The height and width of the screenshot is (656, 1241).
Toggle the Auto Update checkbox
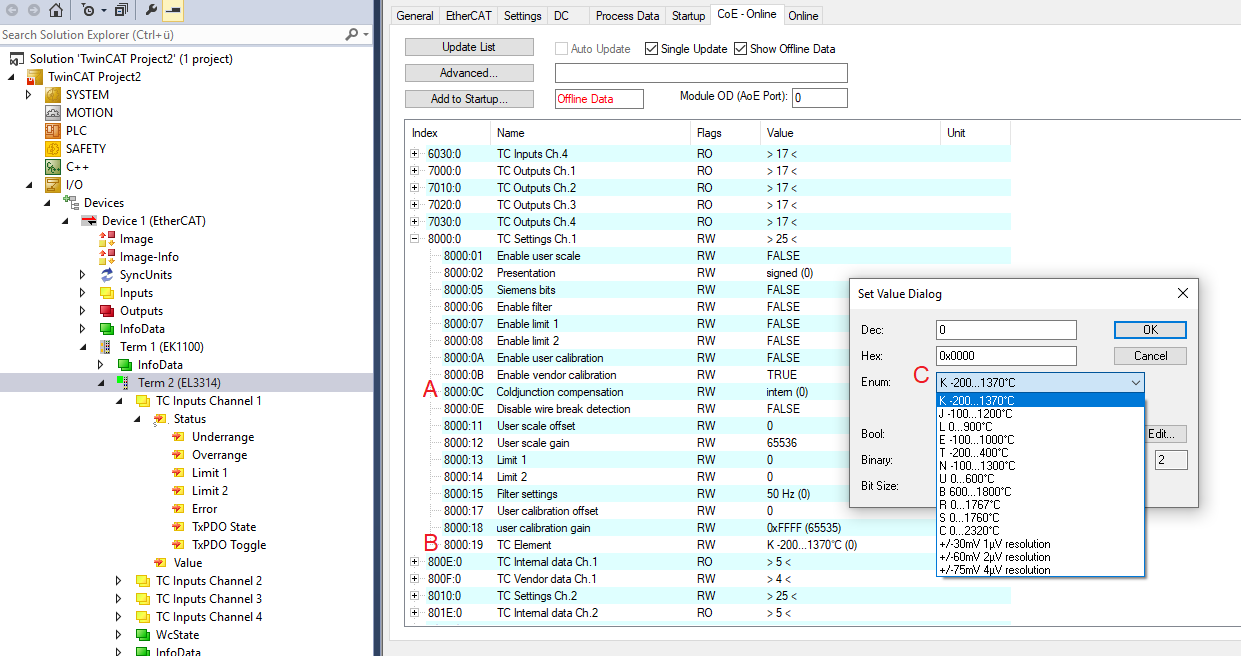(561, 48)
